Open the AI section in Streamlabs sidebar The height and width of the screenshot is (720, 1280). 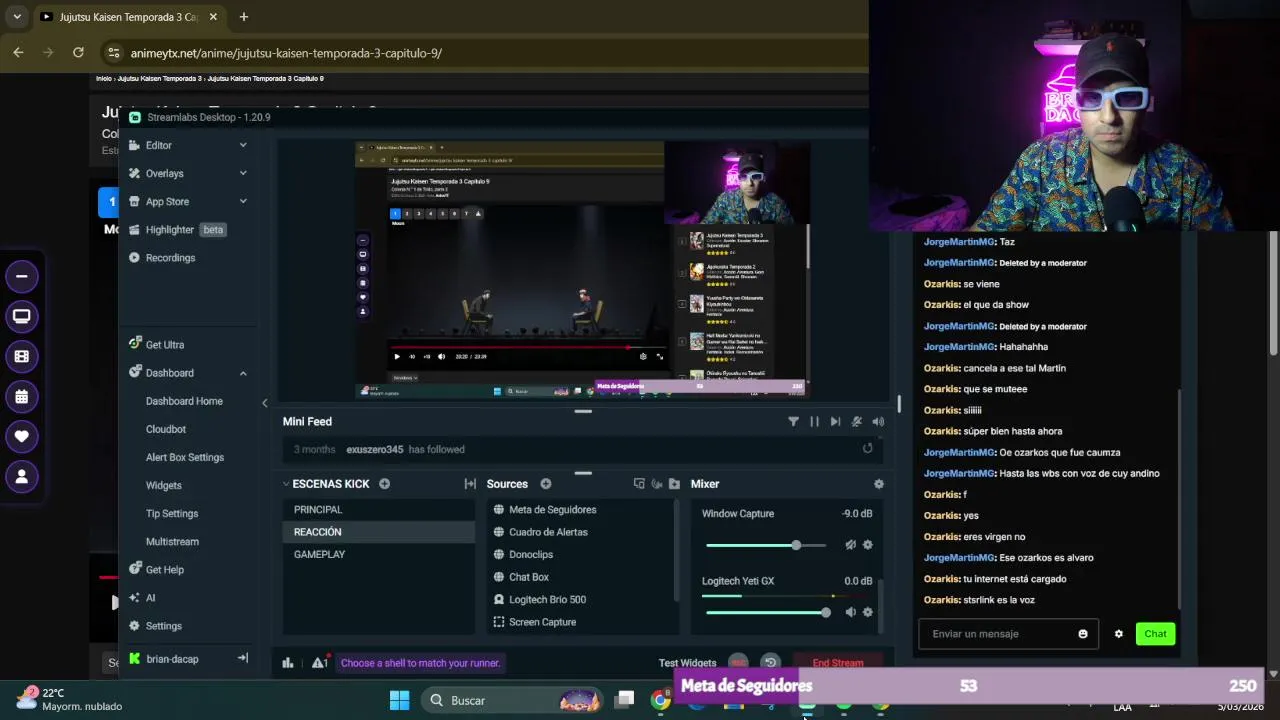[150, 597]
